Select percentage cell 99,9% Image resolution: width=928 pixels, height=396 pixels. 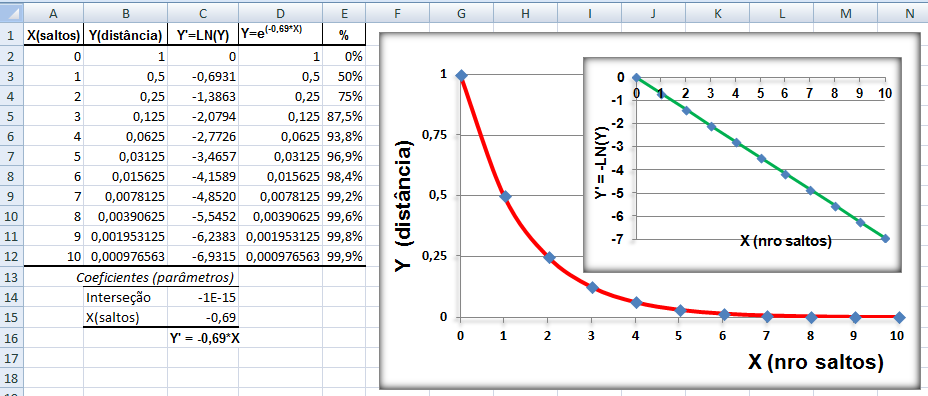[344, 257]
